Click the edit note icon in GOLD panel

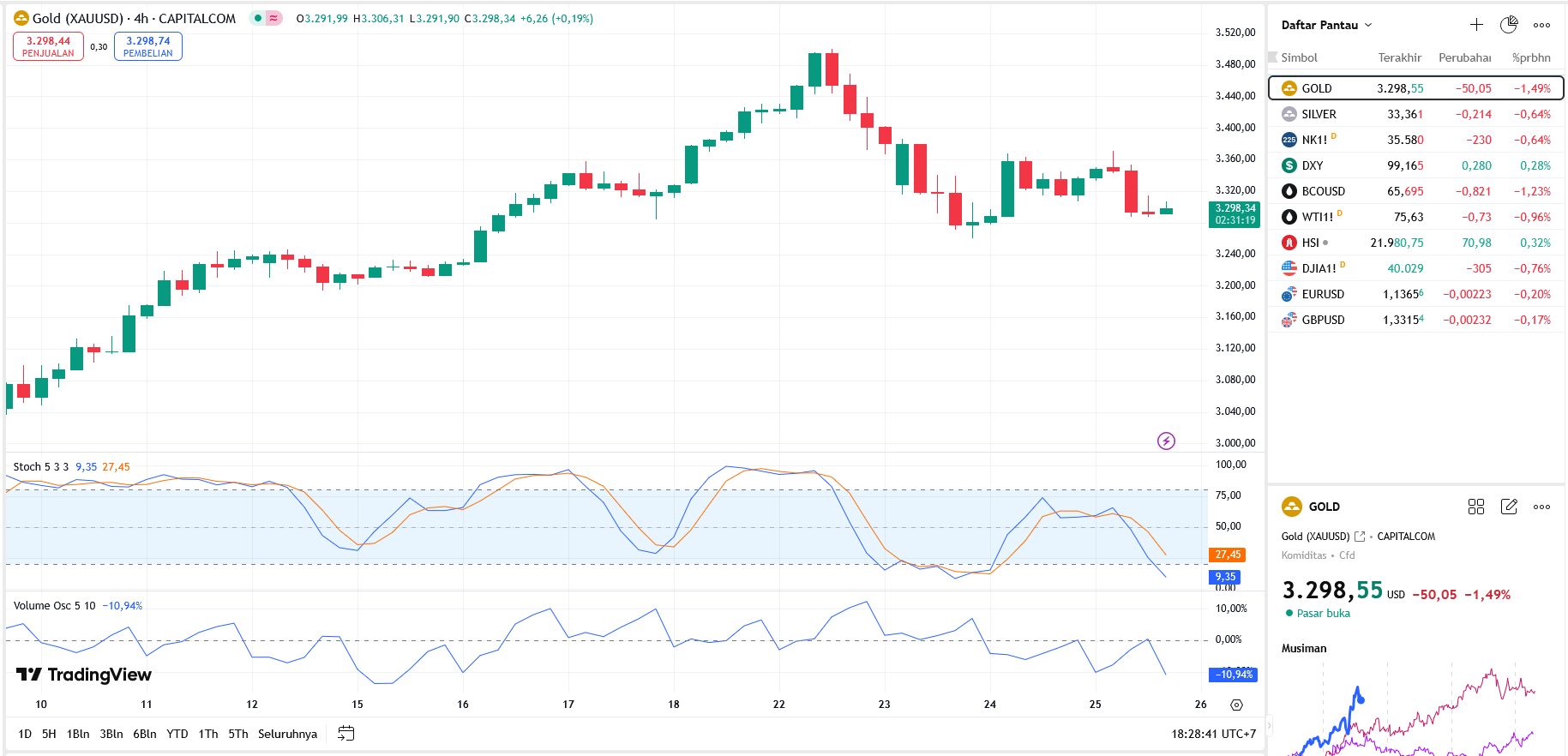[1509, 507]
